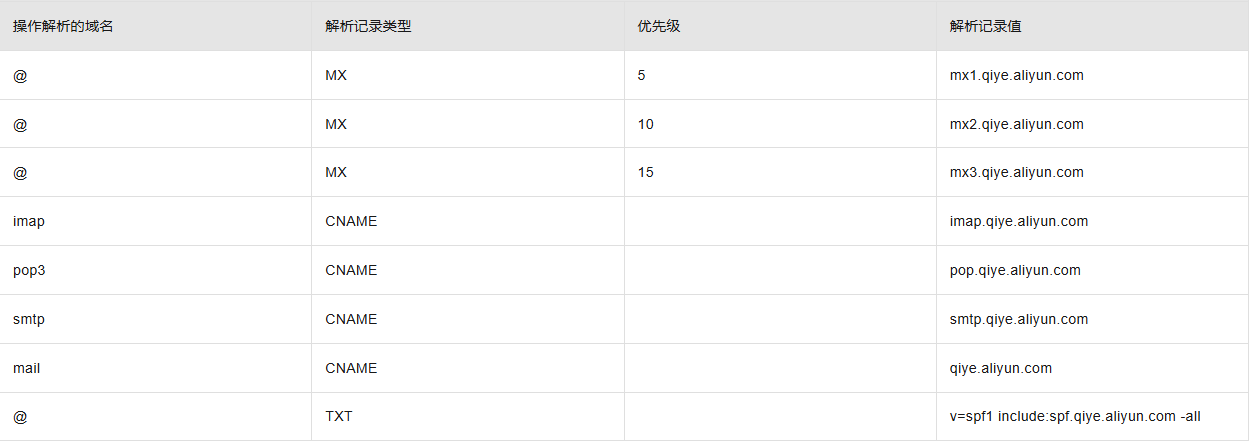The image size is (1250, 445).
Task: Select the mx3.qiye.aliyun.com record value
Action: point(1016,172)
